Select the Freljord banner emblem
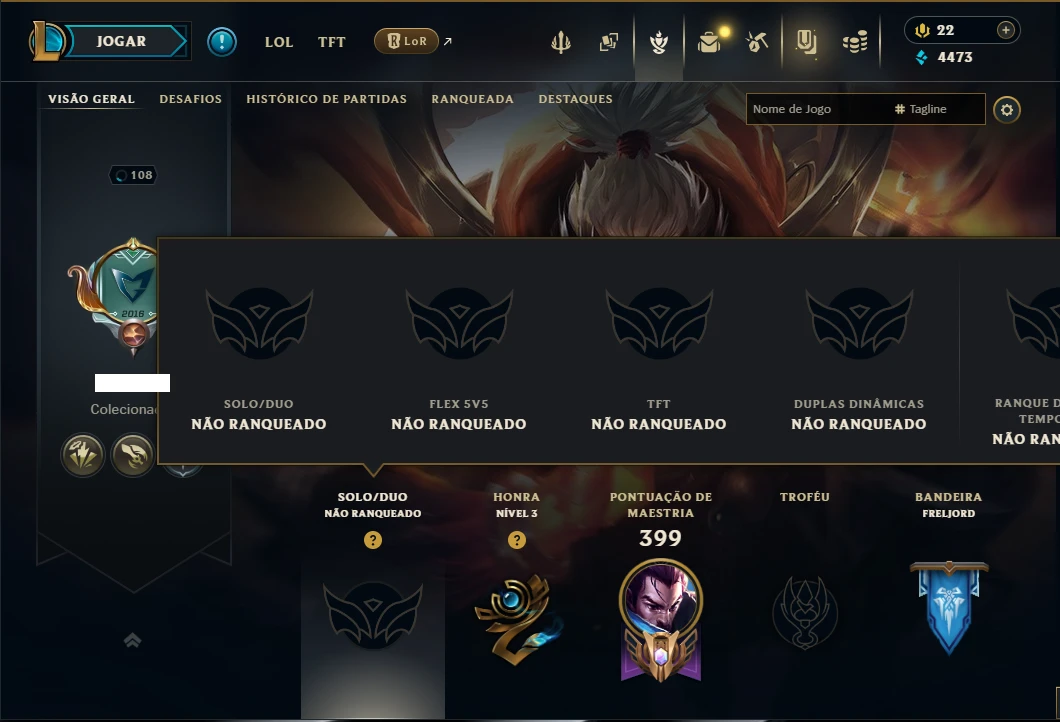Viewport: 1060px width, 722px height. pyautogui.click(x=948, y=607)
